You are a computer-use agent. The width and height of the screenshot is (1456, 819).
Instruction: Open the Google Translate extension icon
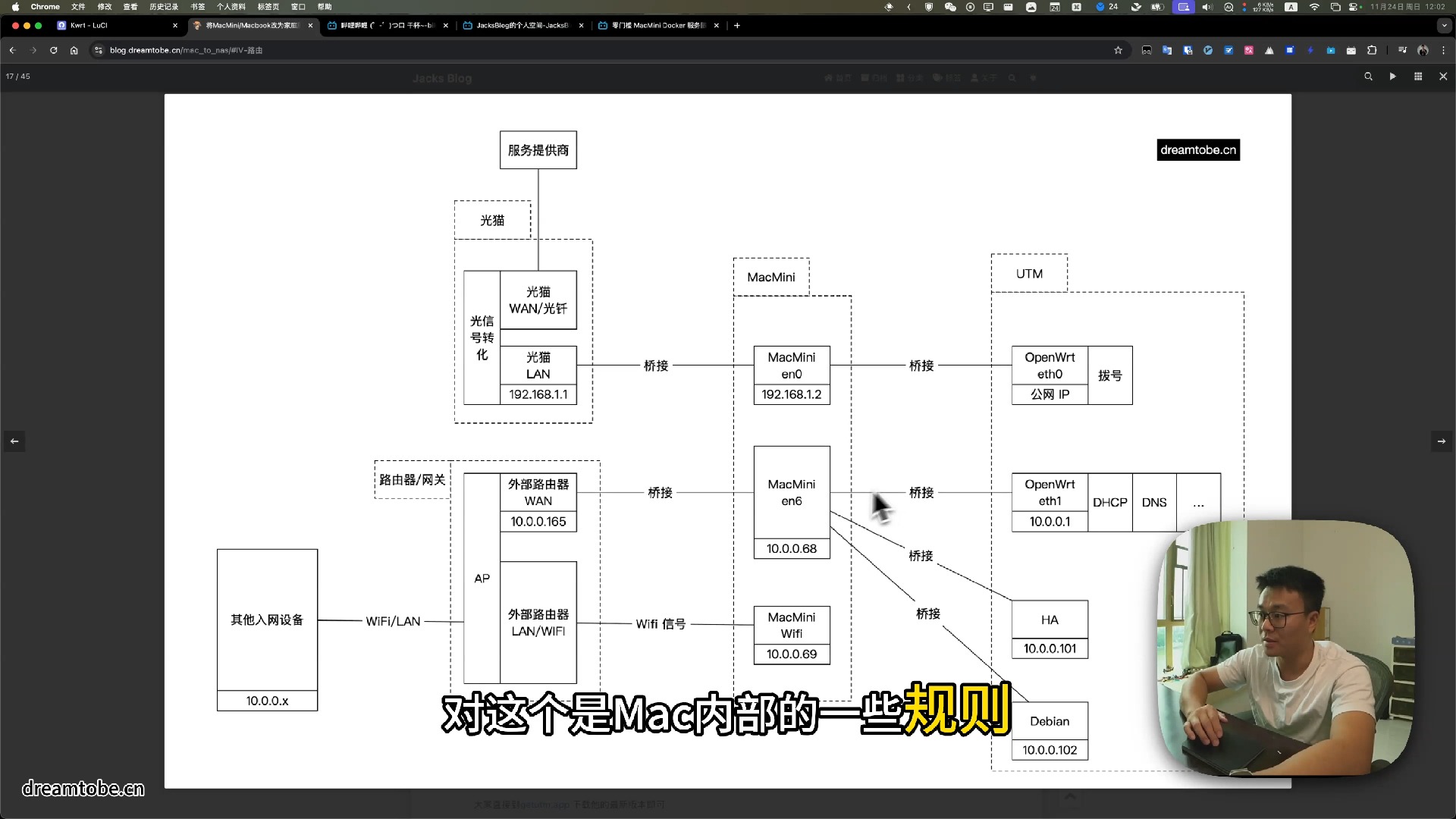(1167, 50)
